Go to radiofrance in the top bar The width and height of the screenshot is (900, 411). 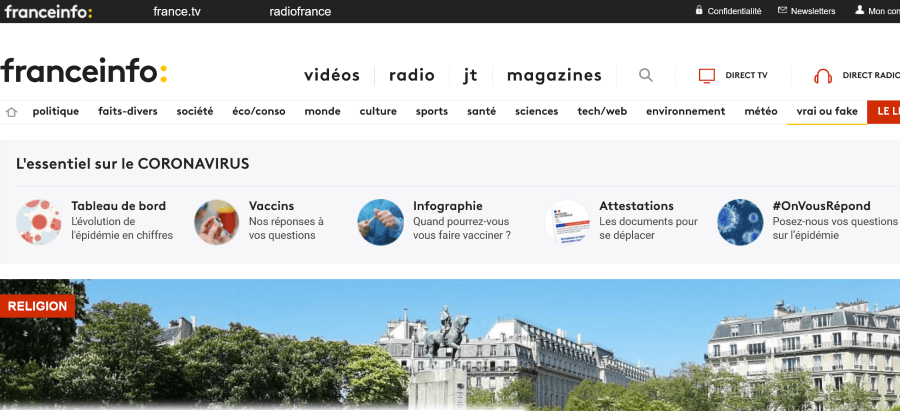(300, 11)
